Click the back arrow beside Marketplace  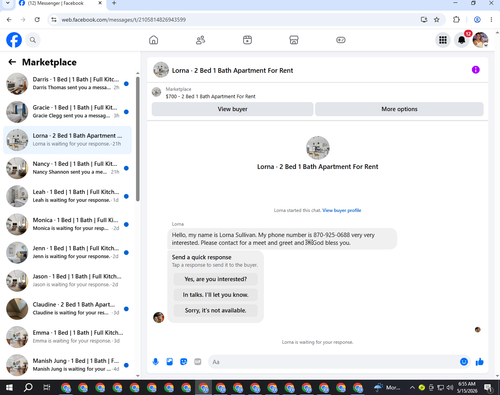click(x=12, y=62)
